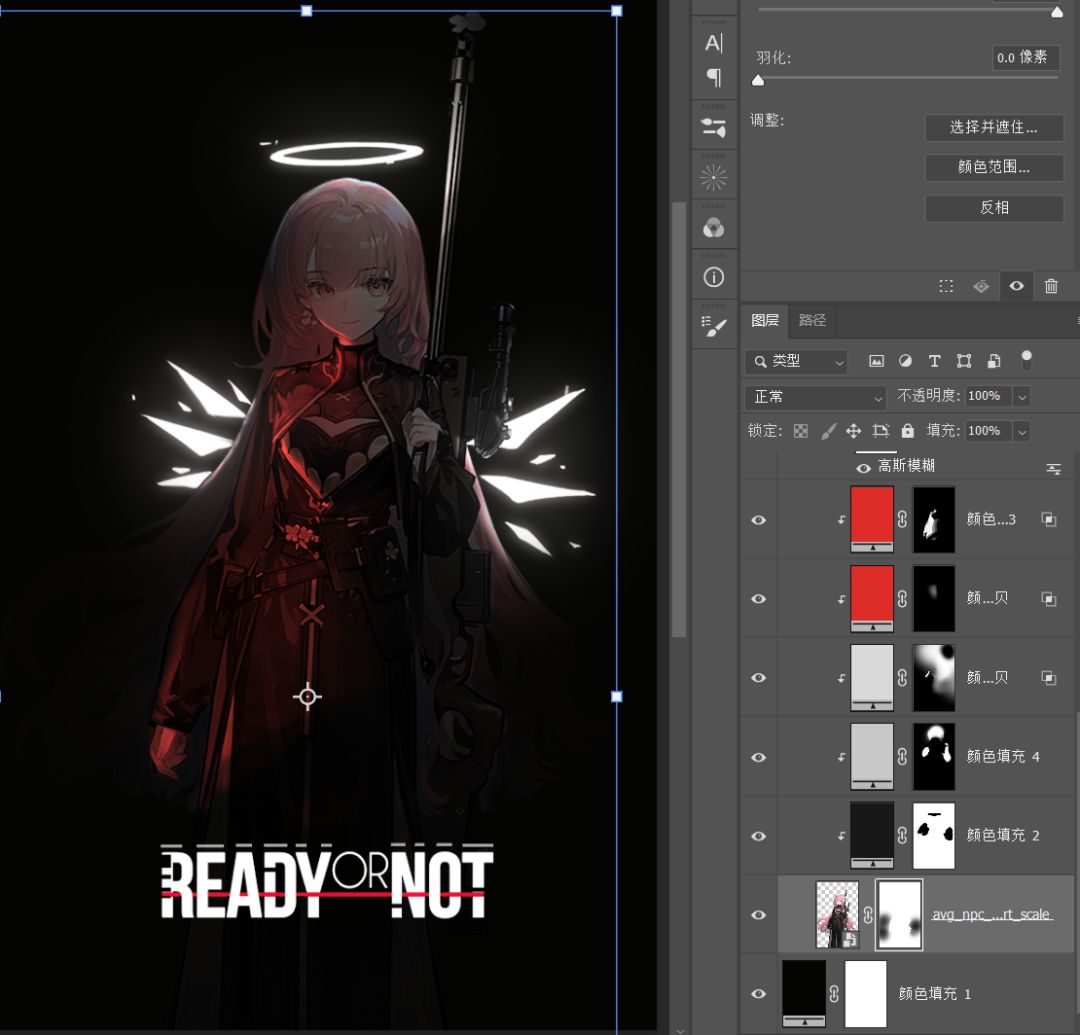
Task: Switch to the 路径 tab
Action: pyautogui.click(x=812, y=320)
